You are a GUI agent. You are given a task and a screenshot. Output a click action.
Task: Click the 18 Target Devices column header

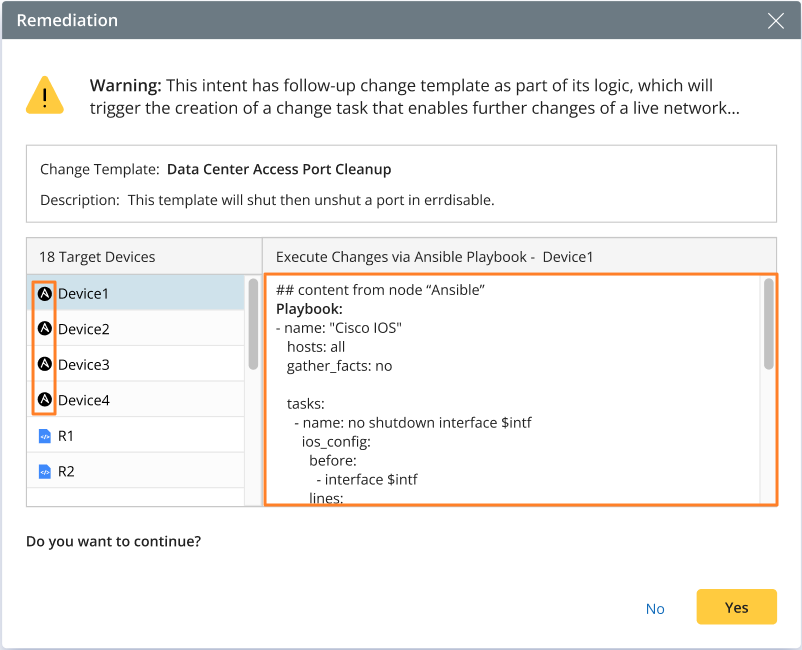coord(97,257)
